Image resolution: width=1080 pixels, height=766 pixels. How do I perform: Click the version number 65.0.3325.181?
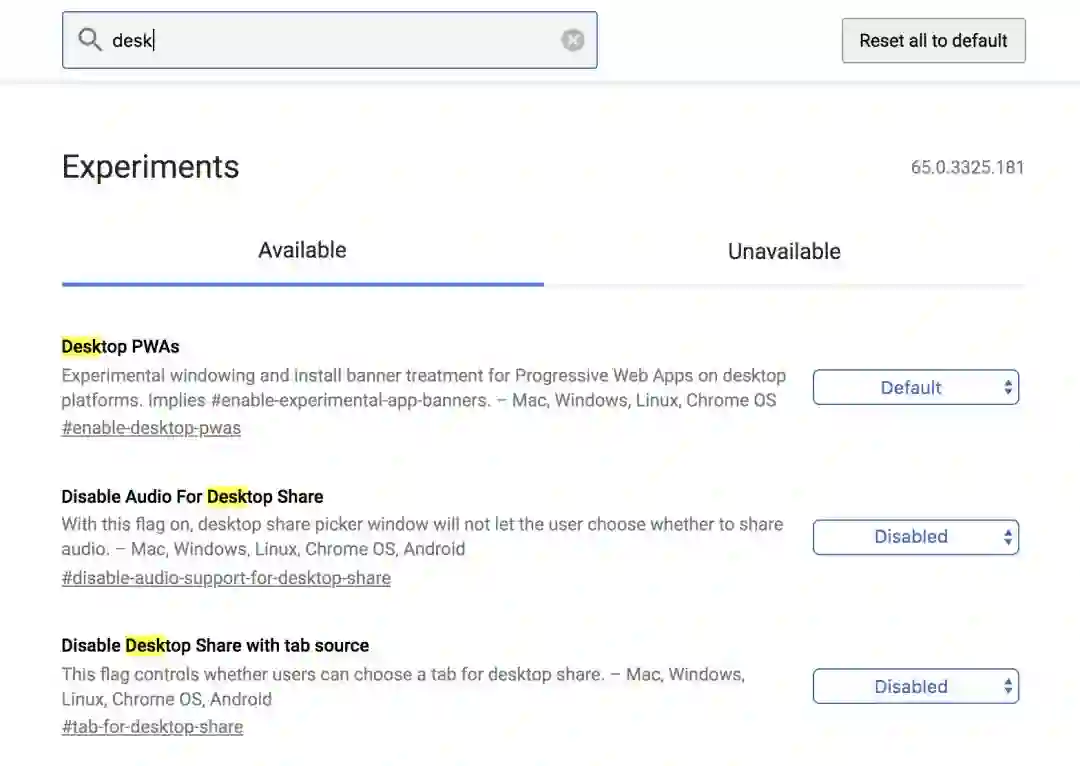(967, 168)
